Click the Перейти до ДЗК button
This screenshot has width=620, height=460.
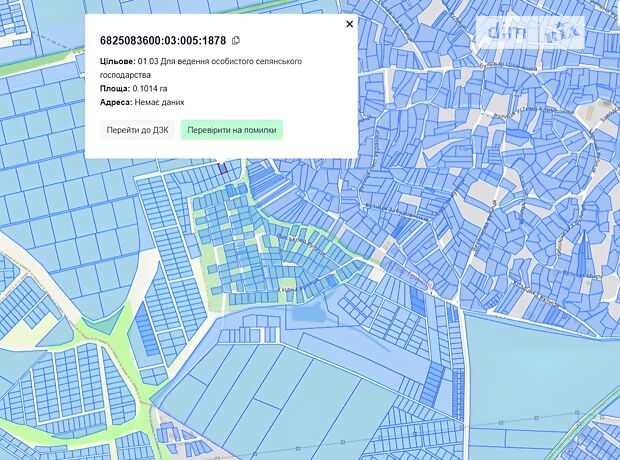(139, 130)
